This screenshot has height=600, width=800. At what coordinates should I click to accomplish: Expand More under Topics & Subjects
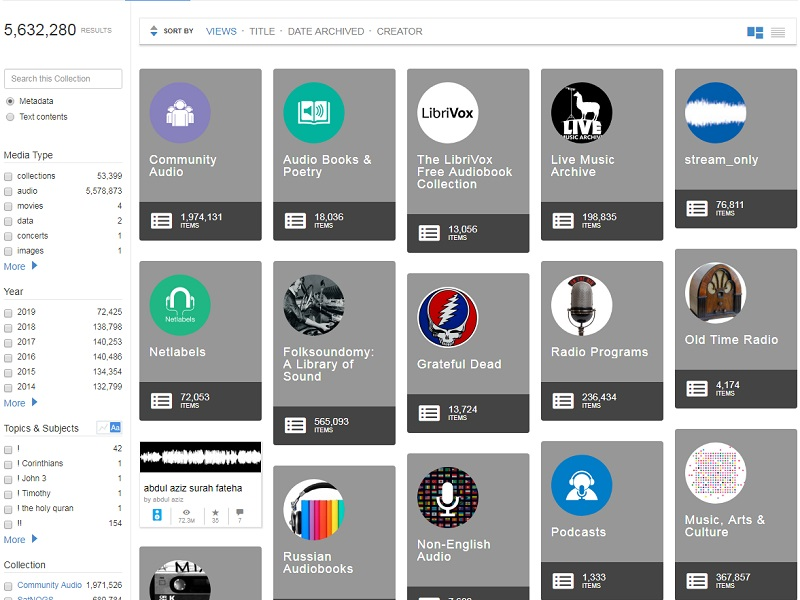point(20,539)
